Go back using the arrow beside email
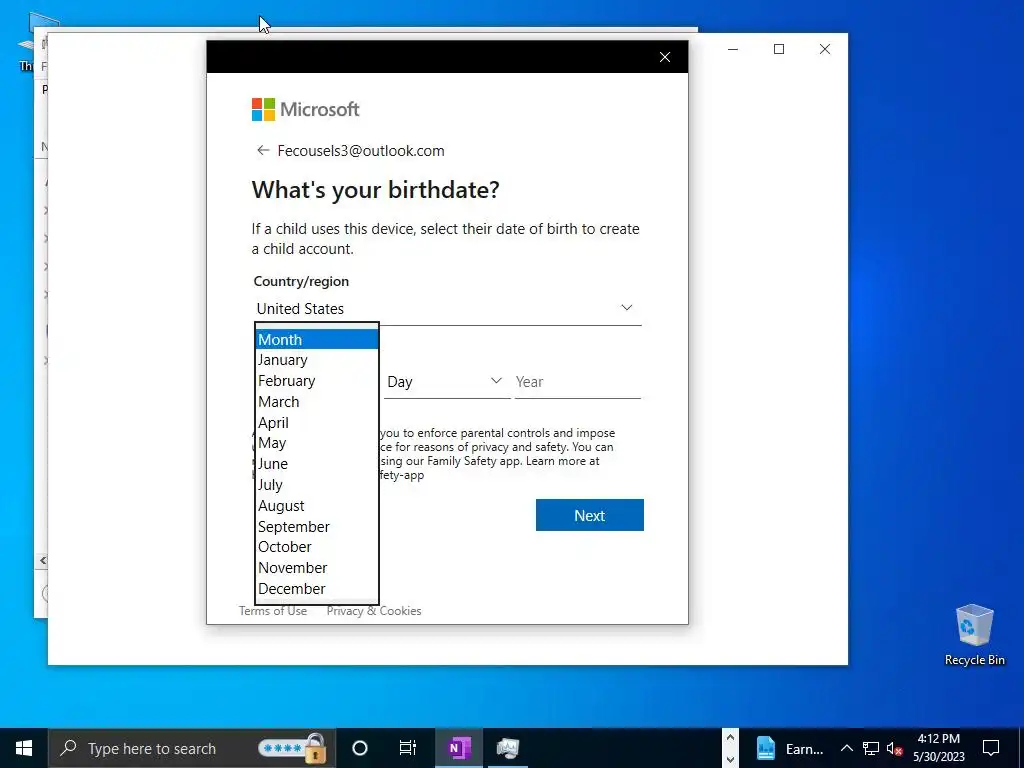Screen dimensions: 1024x768 [263, 150]
